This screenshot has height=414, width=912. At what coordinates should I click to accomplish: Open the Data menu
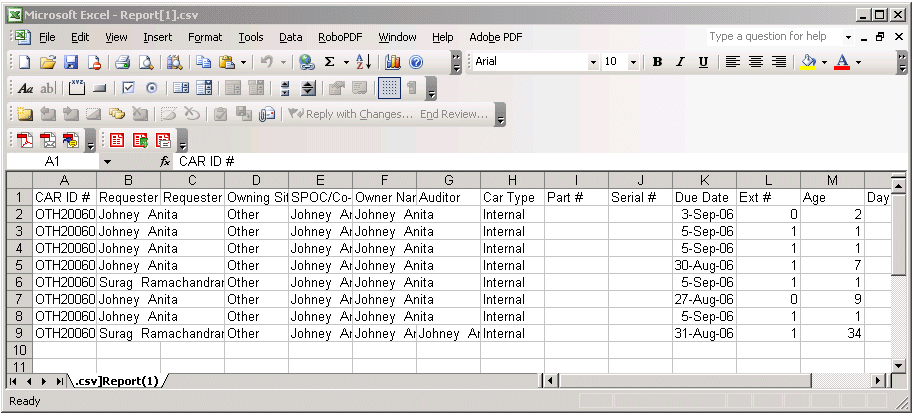click(x=291, y=37)
